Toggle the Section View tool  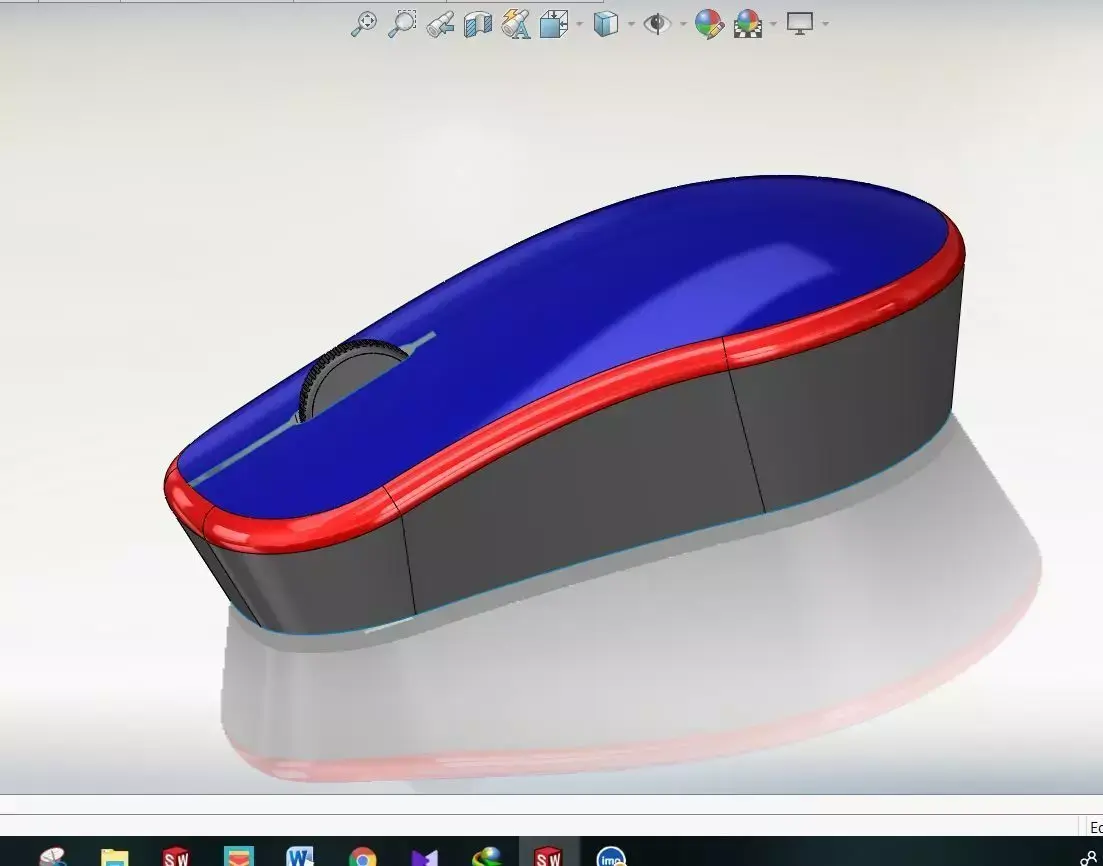coord(478,24)
